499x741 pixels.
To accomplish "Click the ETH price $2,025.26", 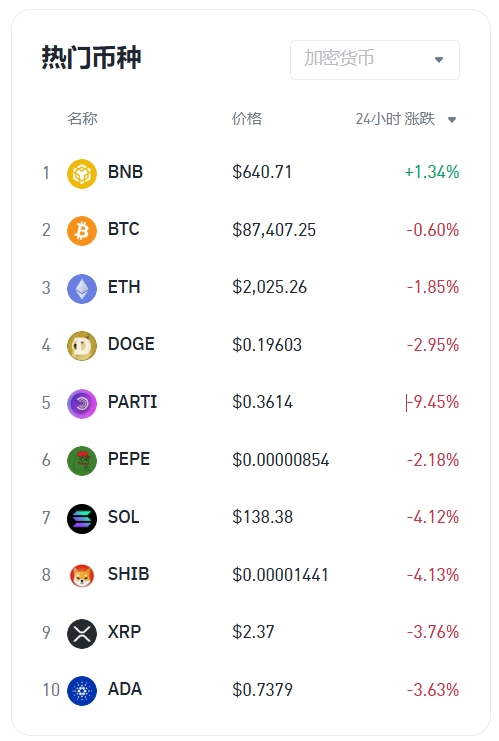I will point(269,287).
